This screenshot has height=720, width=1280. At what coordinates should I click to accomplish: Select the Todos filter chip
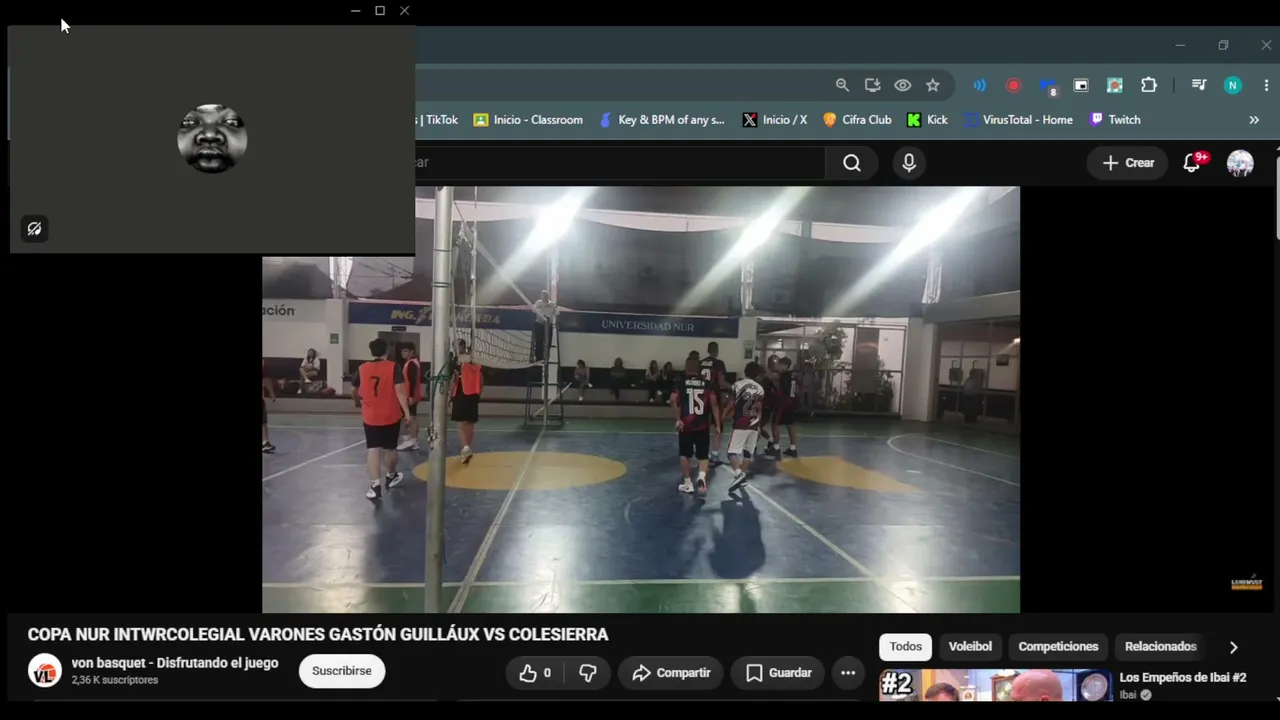click(906, 647)
